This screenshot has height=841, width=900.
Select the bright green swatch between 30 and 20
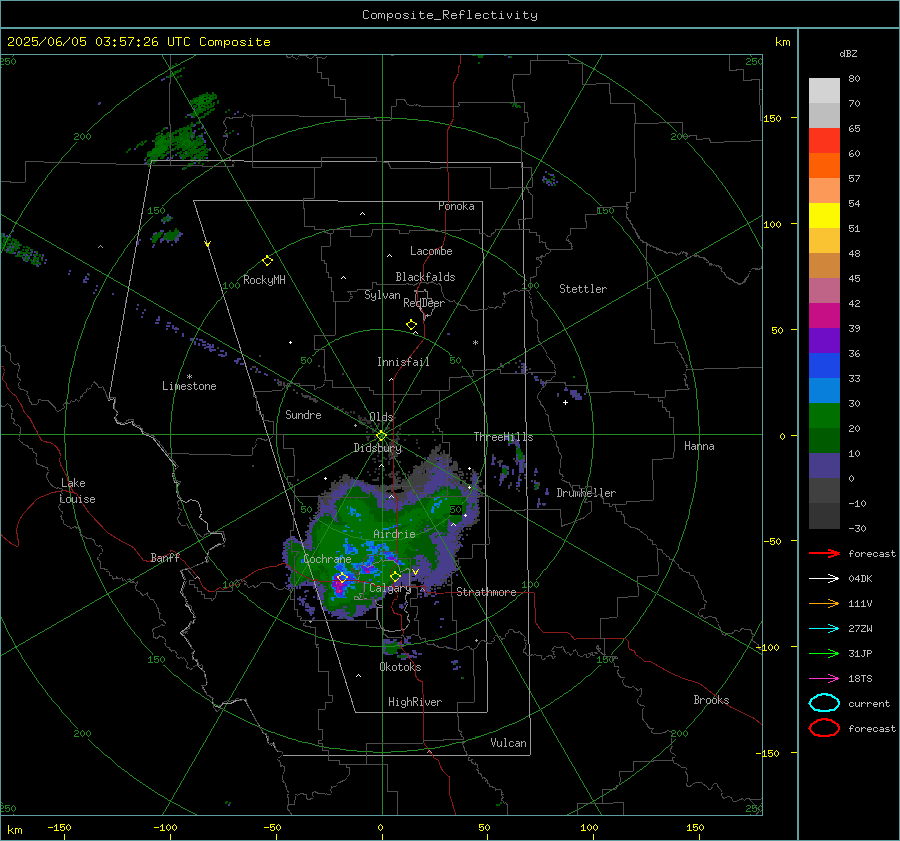pos(824,416)
